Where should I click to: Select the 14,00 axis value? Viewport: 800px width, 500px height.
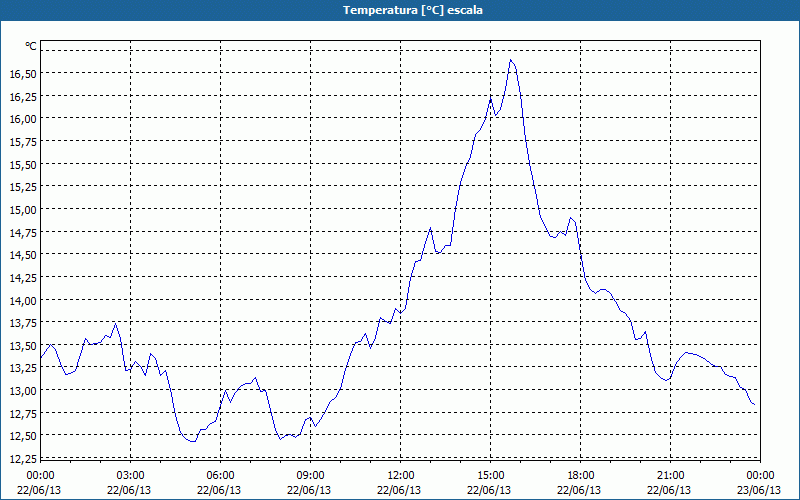(23, 301)
